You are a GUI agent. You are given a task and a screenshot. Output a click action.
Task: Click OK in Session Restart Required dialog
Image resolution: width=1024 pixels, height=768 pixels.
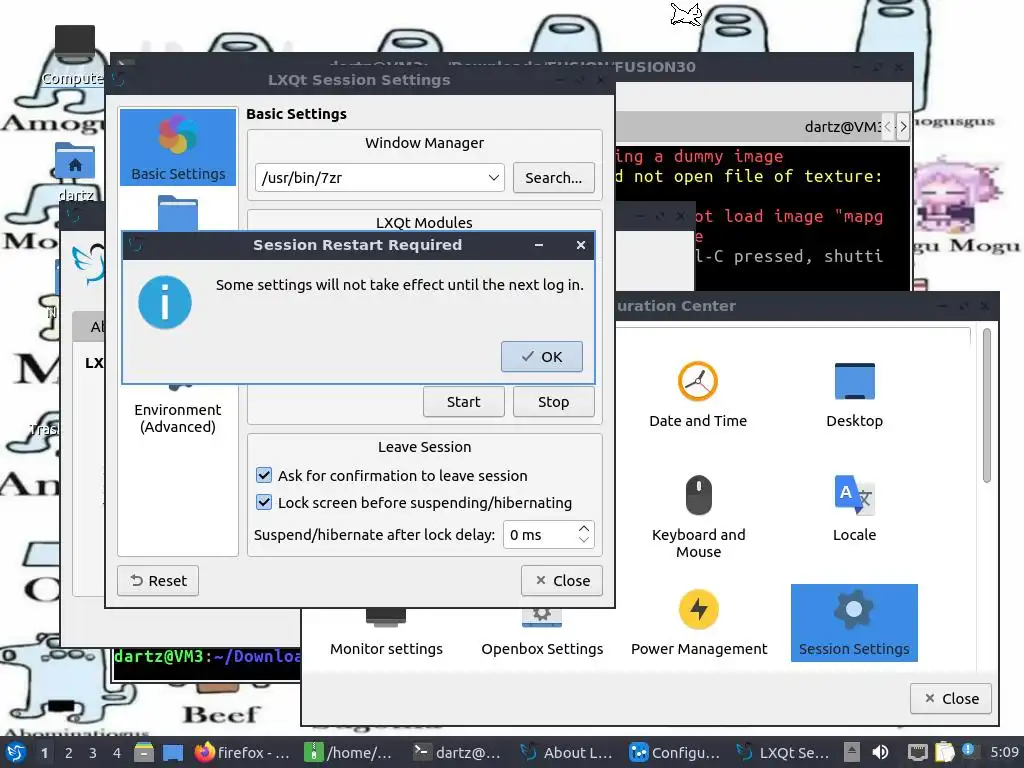point(541,357)
